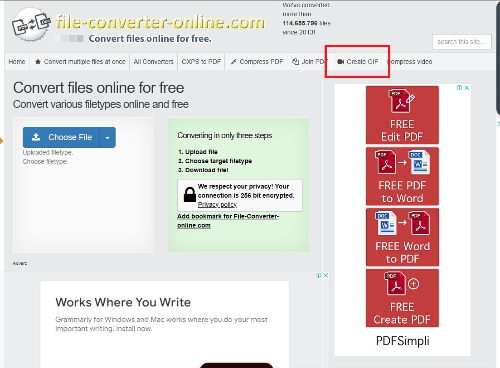Image resolution: width=500 pixels, height=368 pixels.
Task: Click the file-converter-online logo icon
Action: pyautogui.click(x=31, y=25)
